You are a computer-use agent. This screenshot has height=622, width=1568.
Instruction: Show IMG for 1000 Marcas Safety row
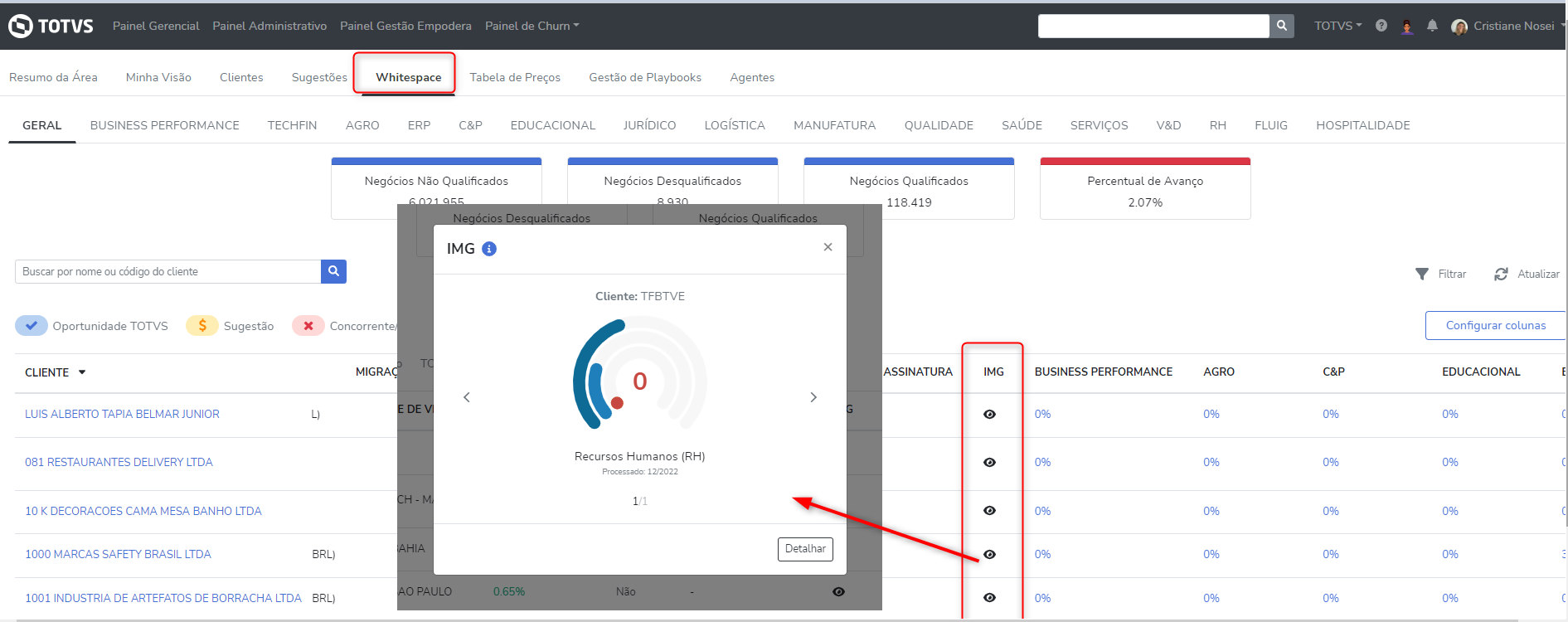click(x=989, y=554)
